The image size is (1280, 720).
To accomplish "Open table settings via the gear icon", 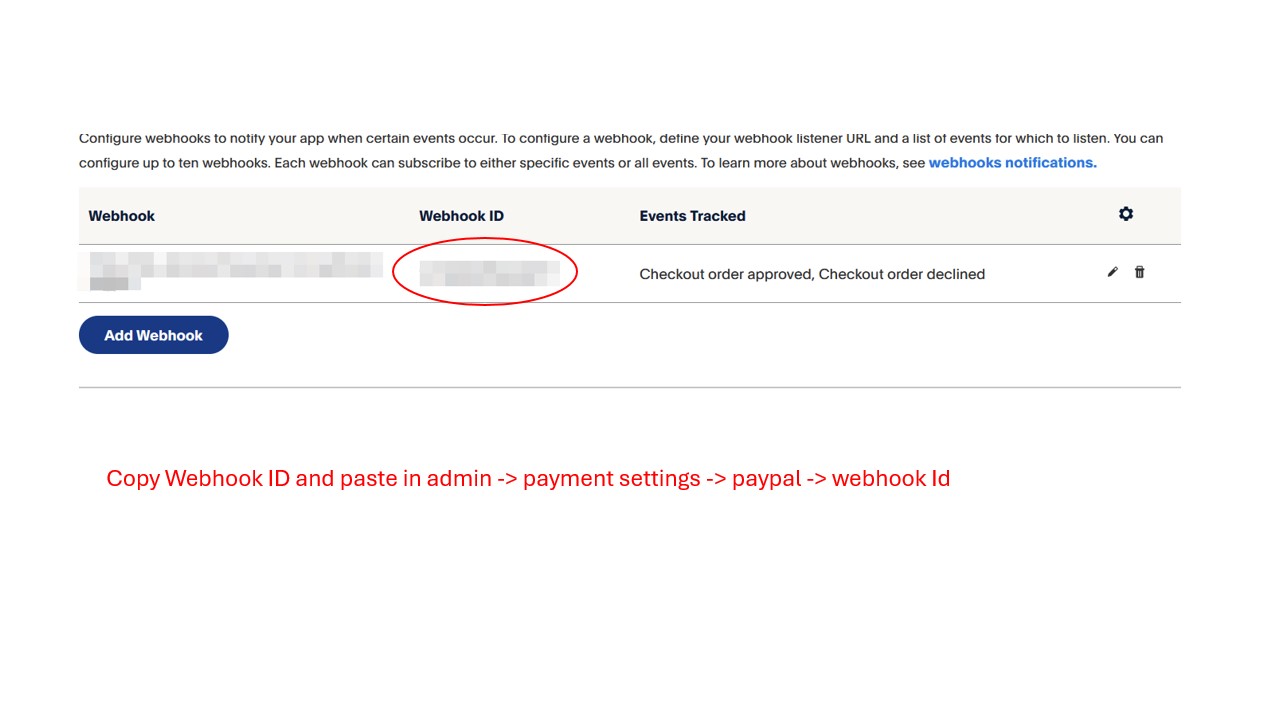I will pos(1126,213).
